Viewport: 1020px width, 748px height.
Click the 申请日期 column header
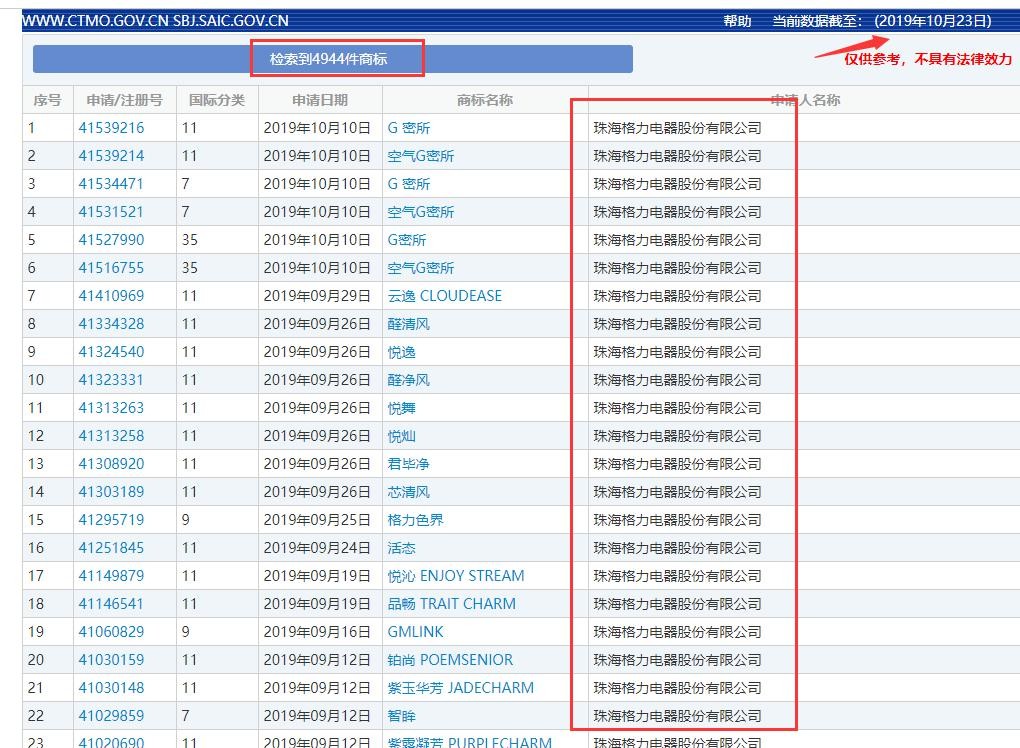[319, 100]
